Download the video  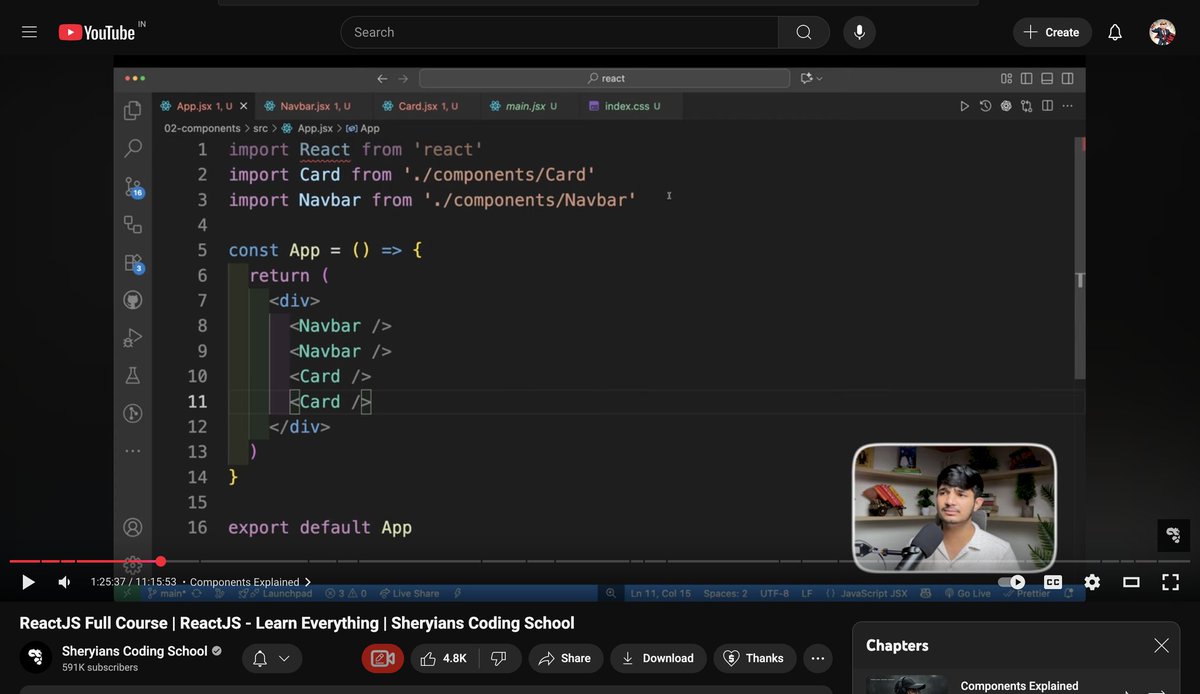tap(658, 658)
